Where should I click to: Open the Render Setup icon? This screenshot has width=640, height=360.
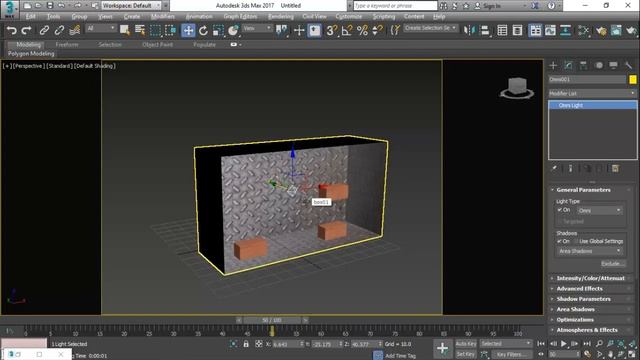[x=600, y=30]
